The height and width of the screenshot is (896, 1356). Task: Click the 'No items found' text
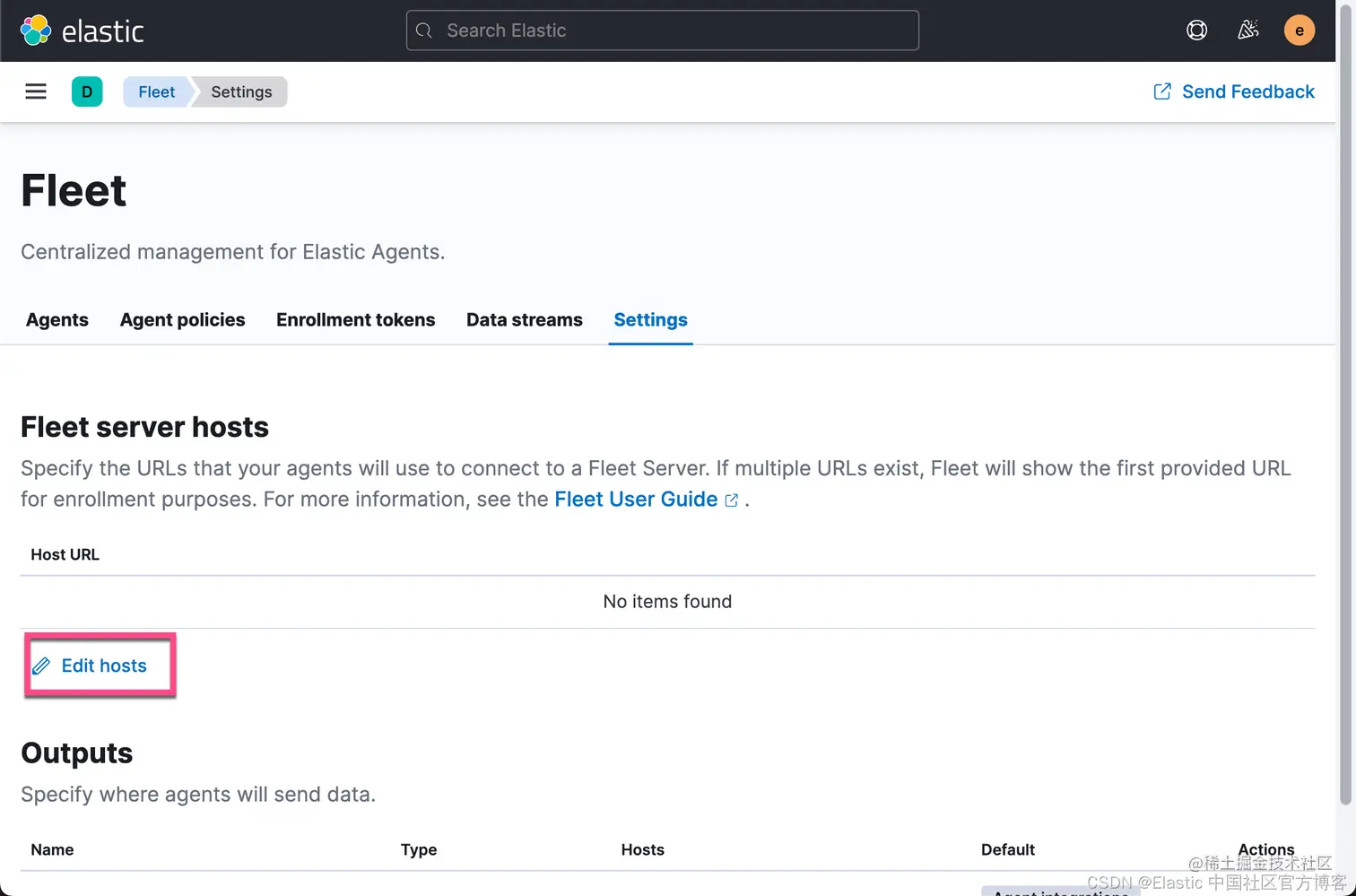(667, 602)
